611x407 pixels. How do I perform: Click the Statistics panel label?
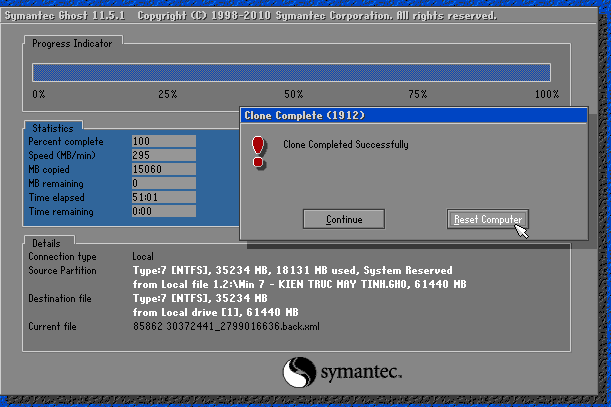pos(53,128)
